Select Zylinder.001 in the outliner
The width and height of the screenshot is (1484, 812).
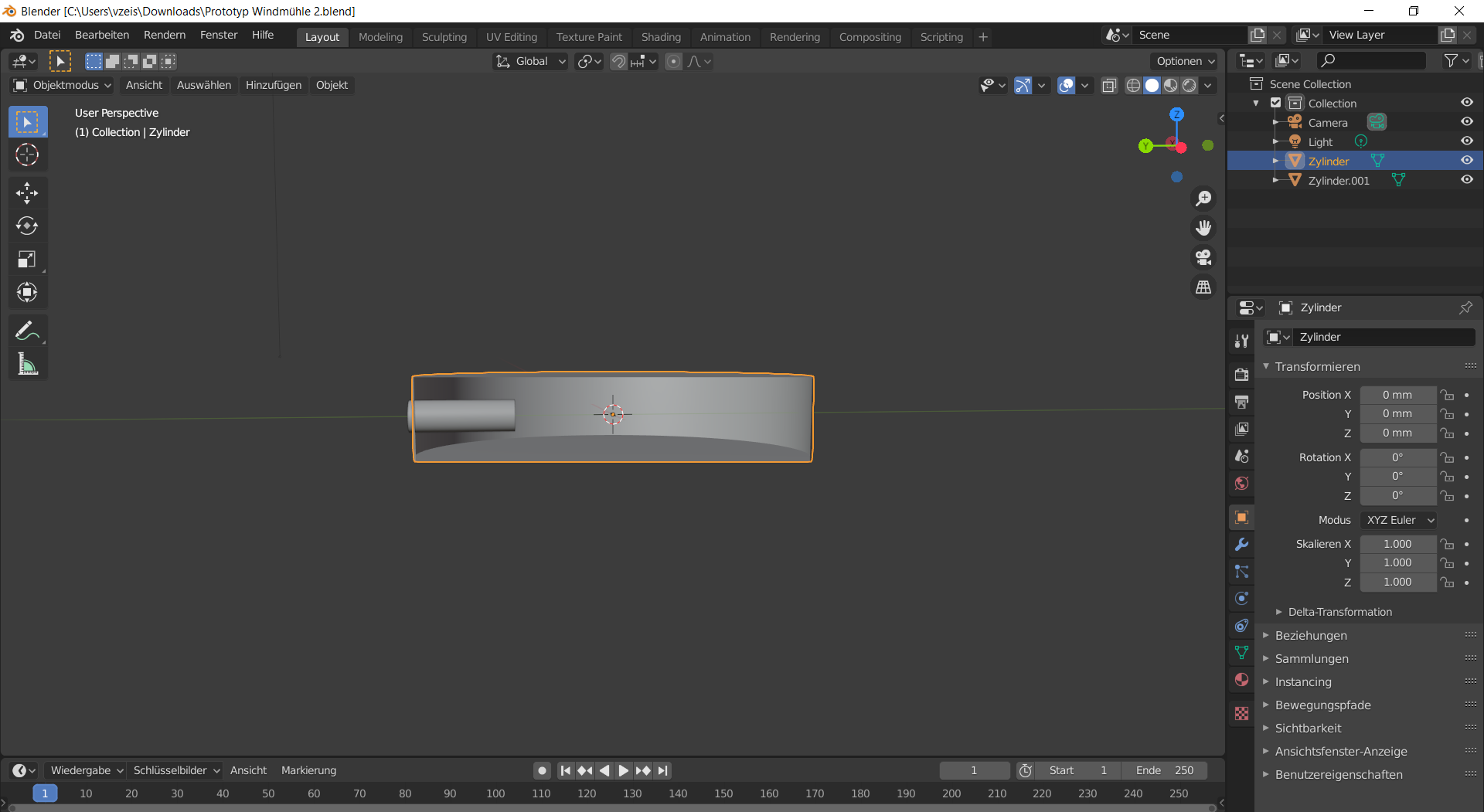coord(1339,180)
